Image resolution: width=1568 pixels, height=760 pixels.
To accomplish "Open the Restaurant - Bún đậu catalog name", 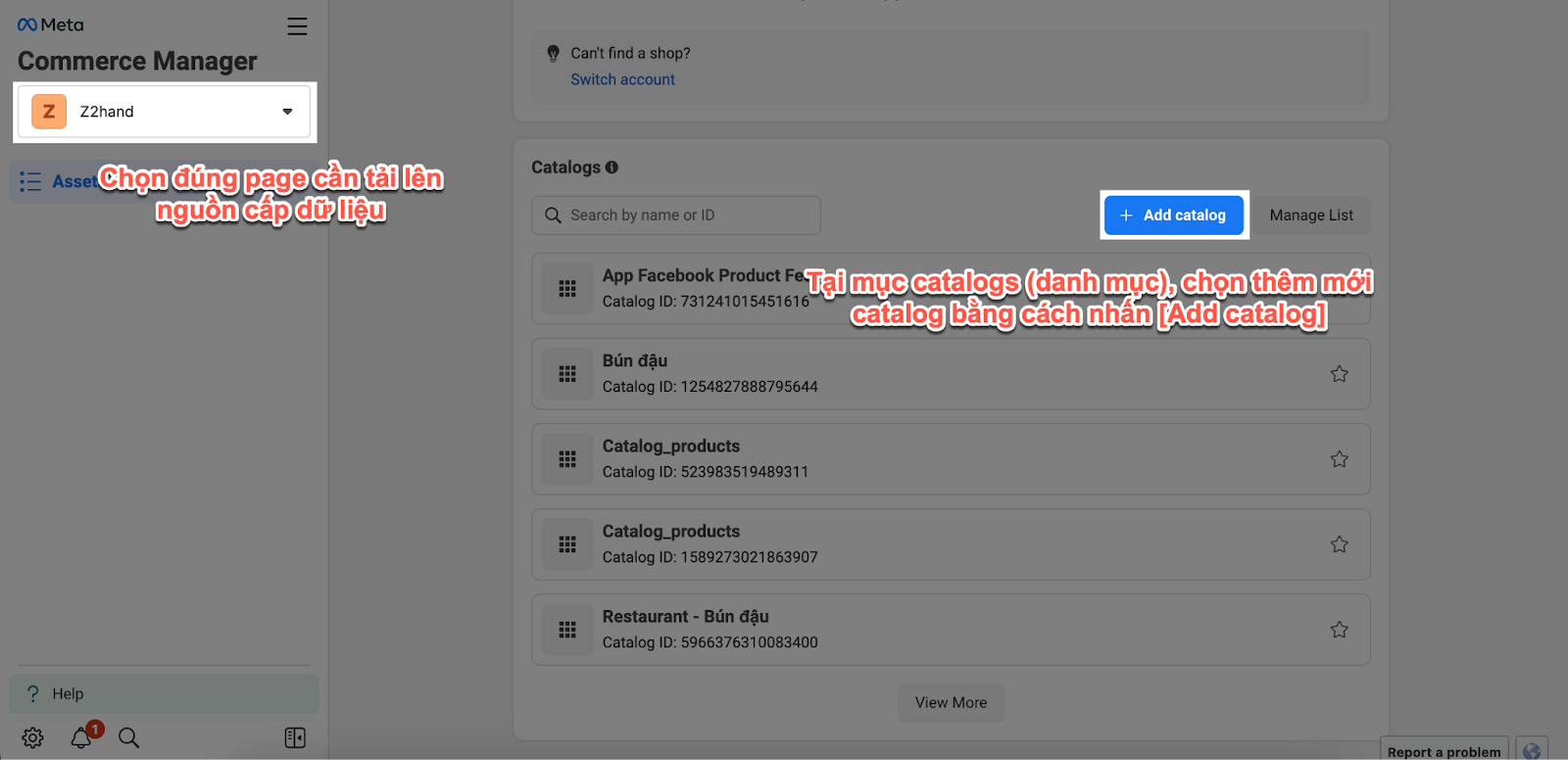I will [x=685, y=616].
